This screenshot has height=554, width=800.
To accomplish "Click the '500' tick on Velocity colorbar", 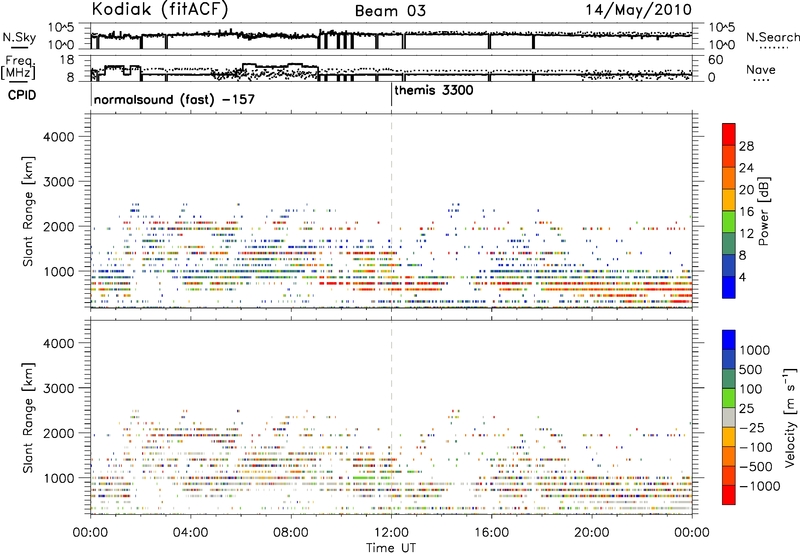I will [751, 369].
